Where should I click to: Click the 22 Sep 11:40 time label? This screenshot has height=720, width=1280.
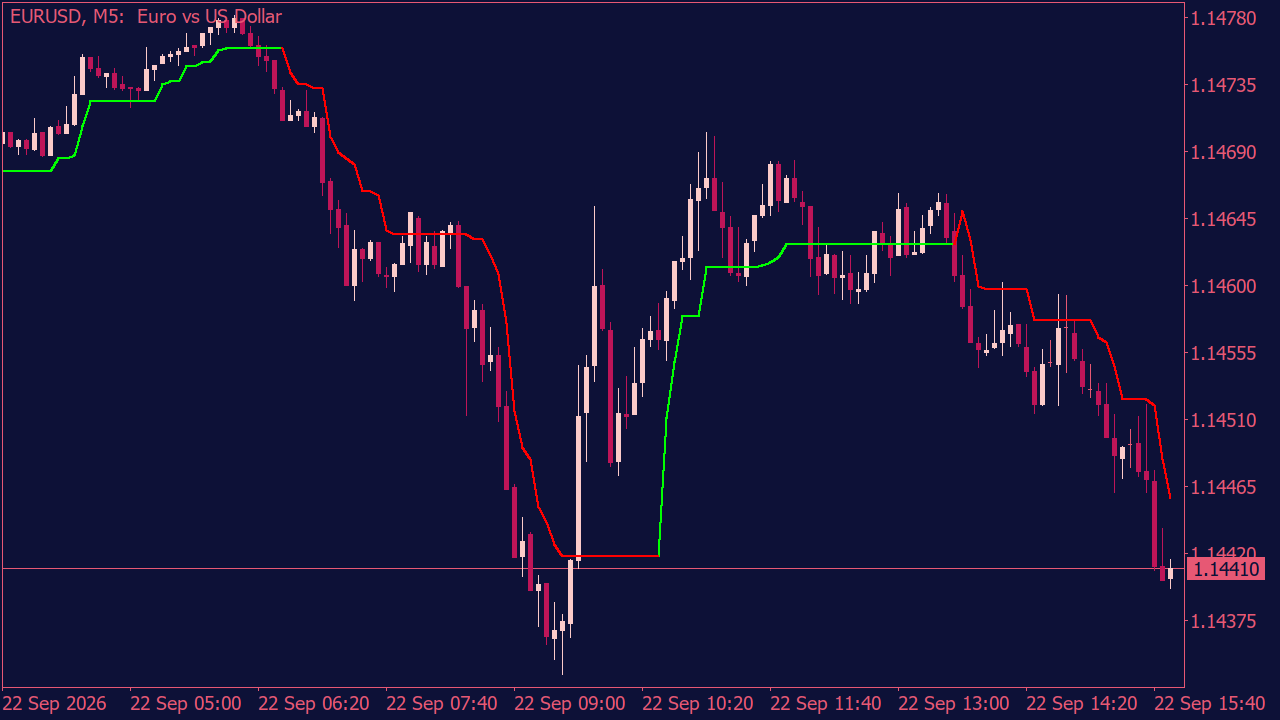[x=826, y=703]
